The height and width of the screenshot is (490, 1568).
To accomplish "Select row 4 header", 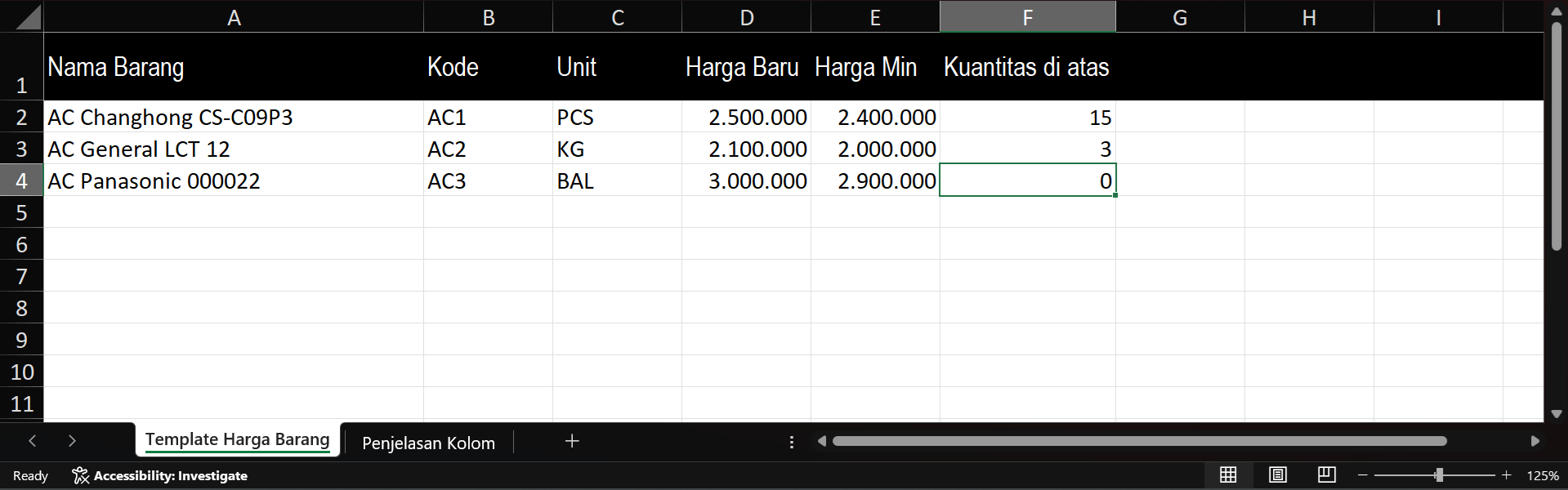I will point(22,180).
